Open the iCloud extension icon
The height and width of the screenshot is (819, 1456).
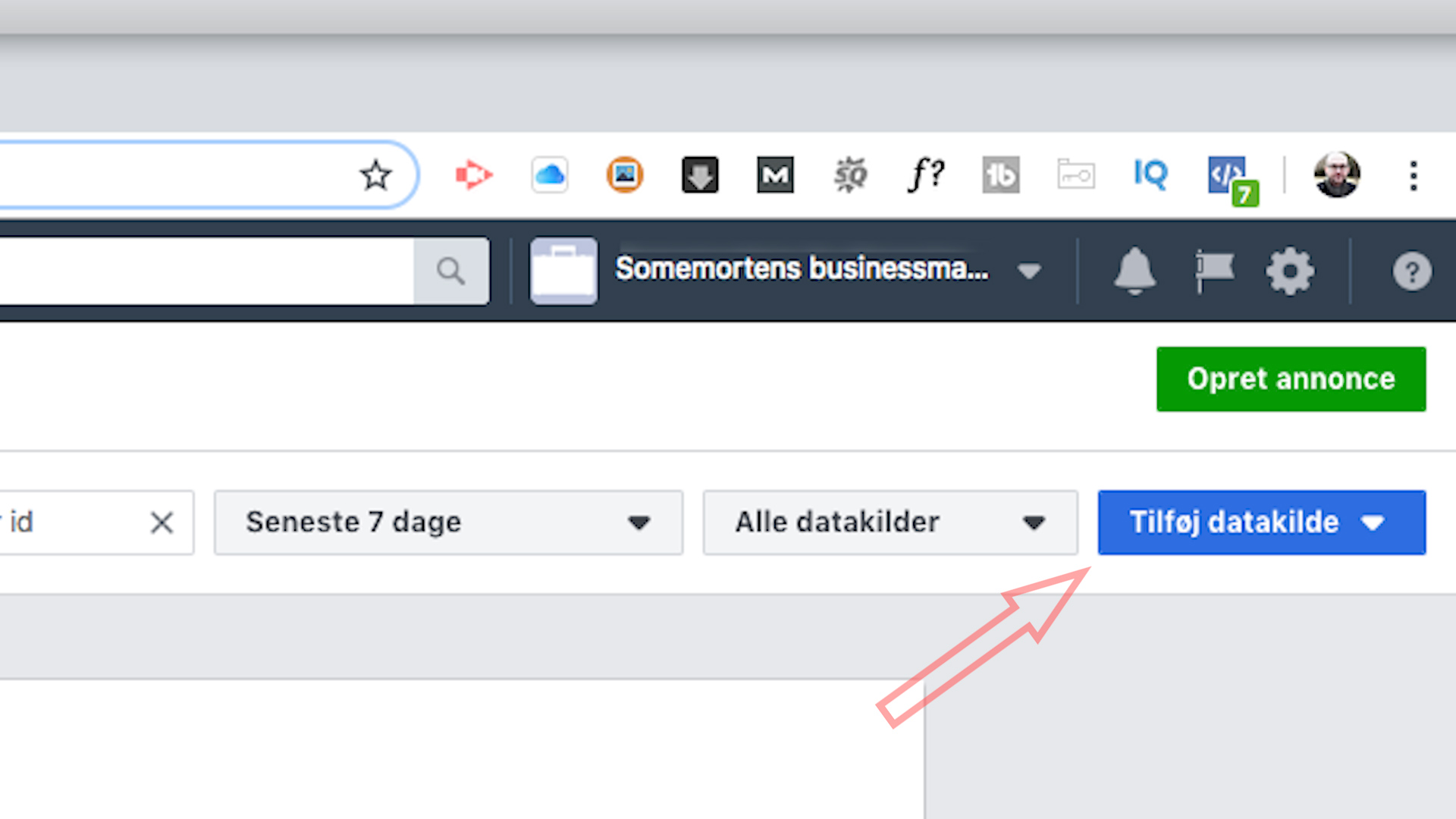[x=550, y=175]
